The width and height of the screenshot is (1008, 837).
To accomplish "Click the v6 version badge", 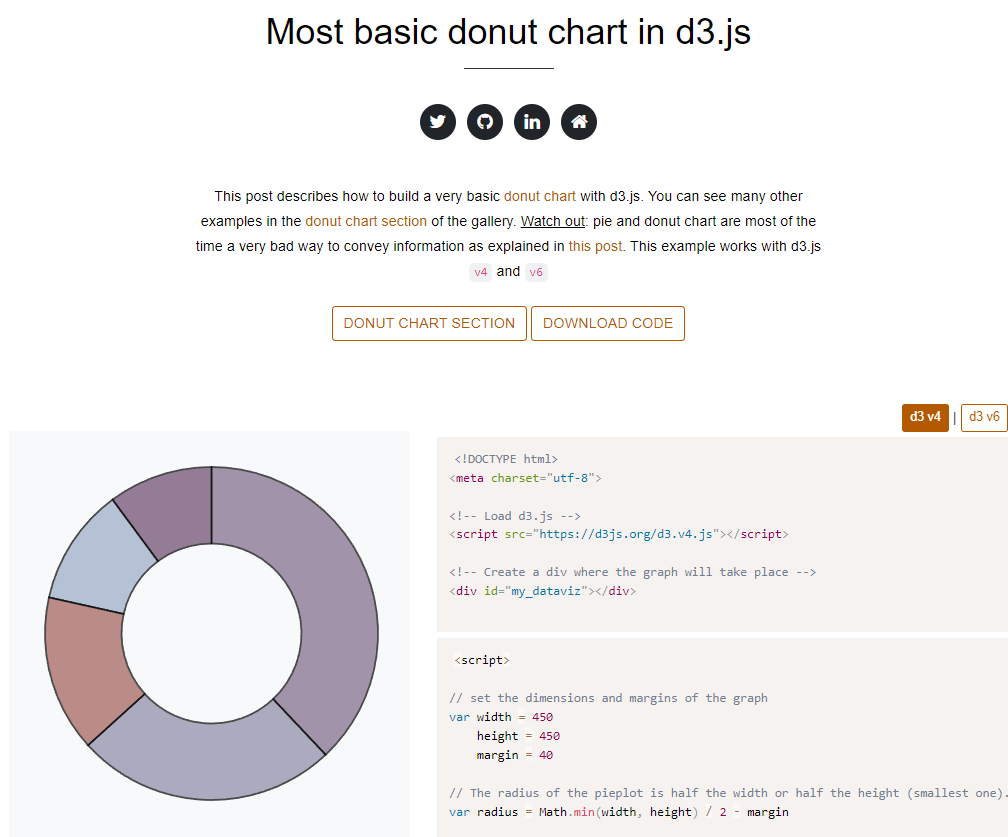I will coord(536,271).
